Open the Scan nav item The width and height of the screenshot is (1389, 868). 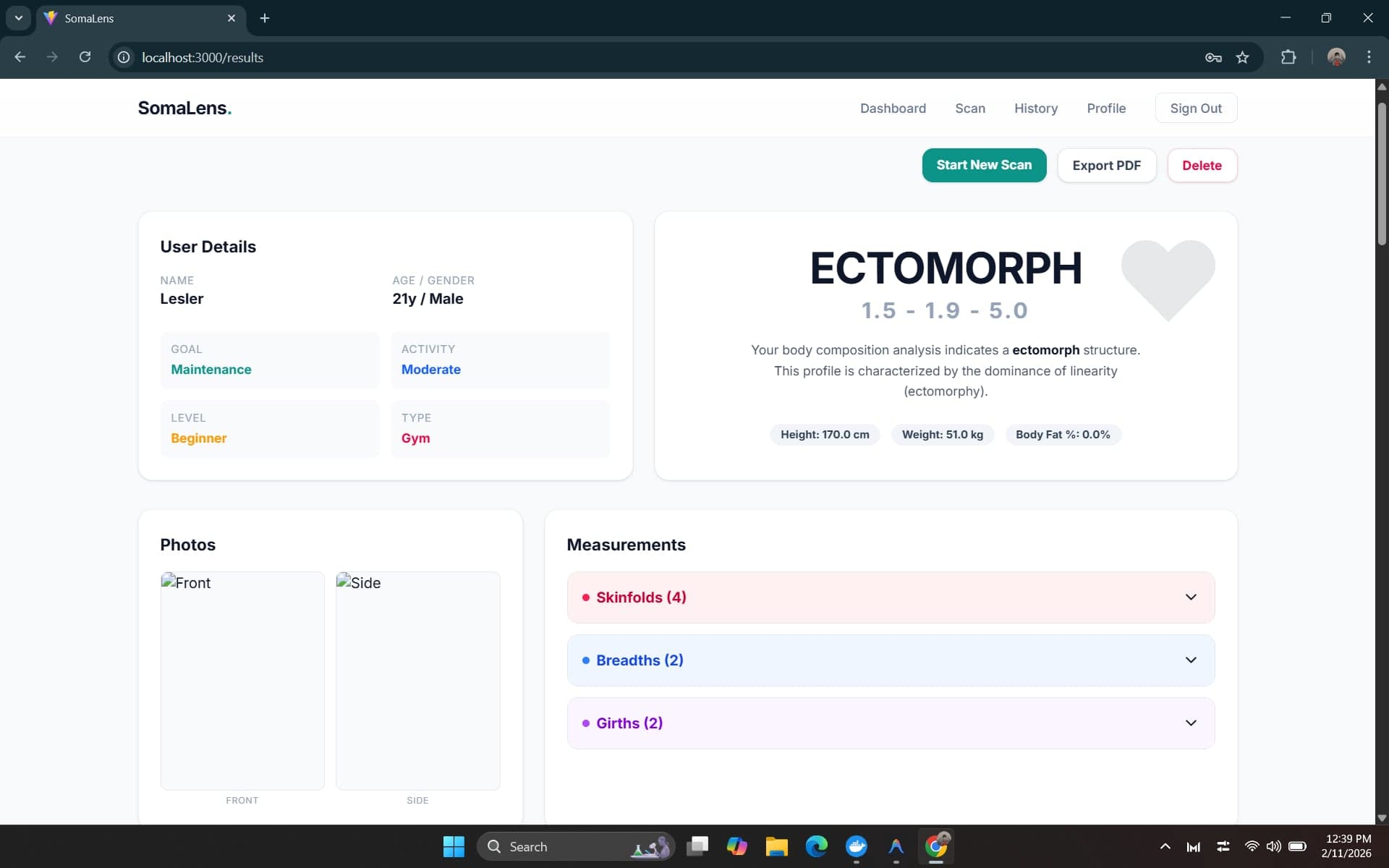click(x=970, y=109)
